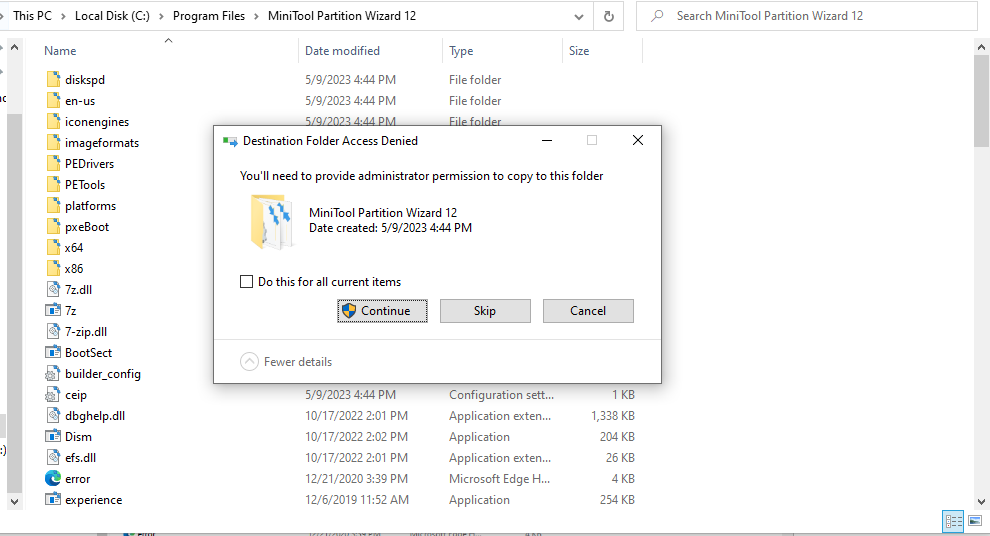990x536 pixels.
Task: Go to 'Local Disk (C:)' breadcrumb
Action: coord(112,16)
